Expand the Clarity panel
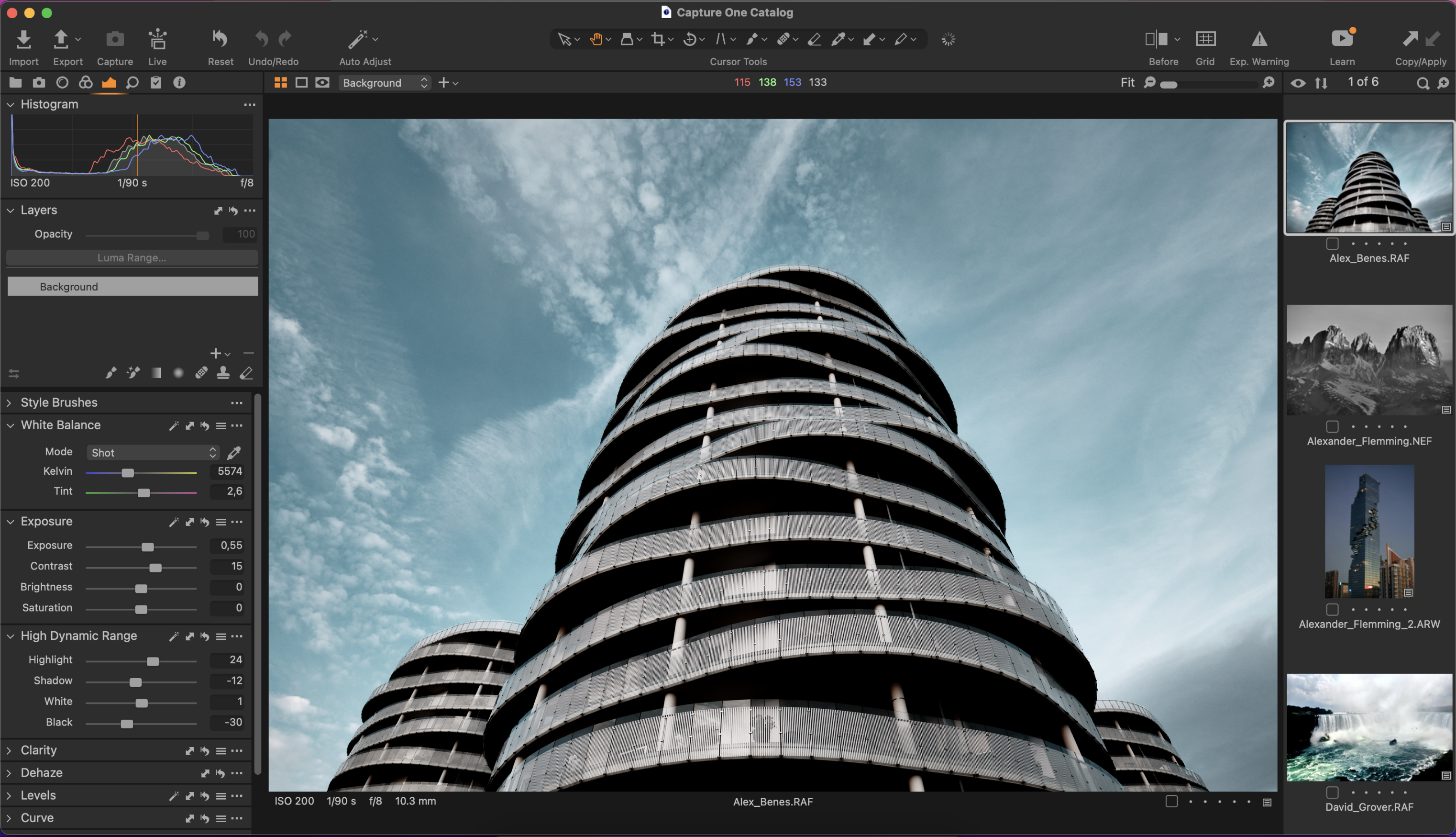The image size is (1456, 837). click(x=9, y=751)
